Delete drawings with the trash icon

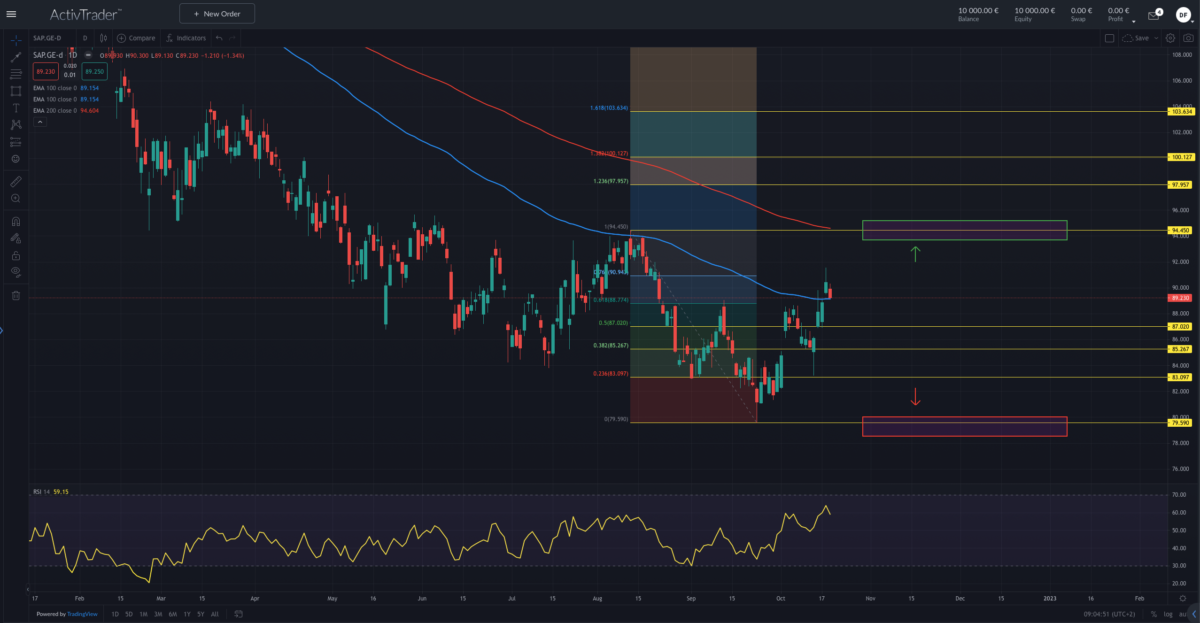[15, 296]
